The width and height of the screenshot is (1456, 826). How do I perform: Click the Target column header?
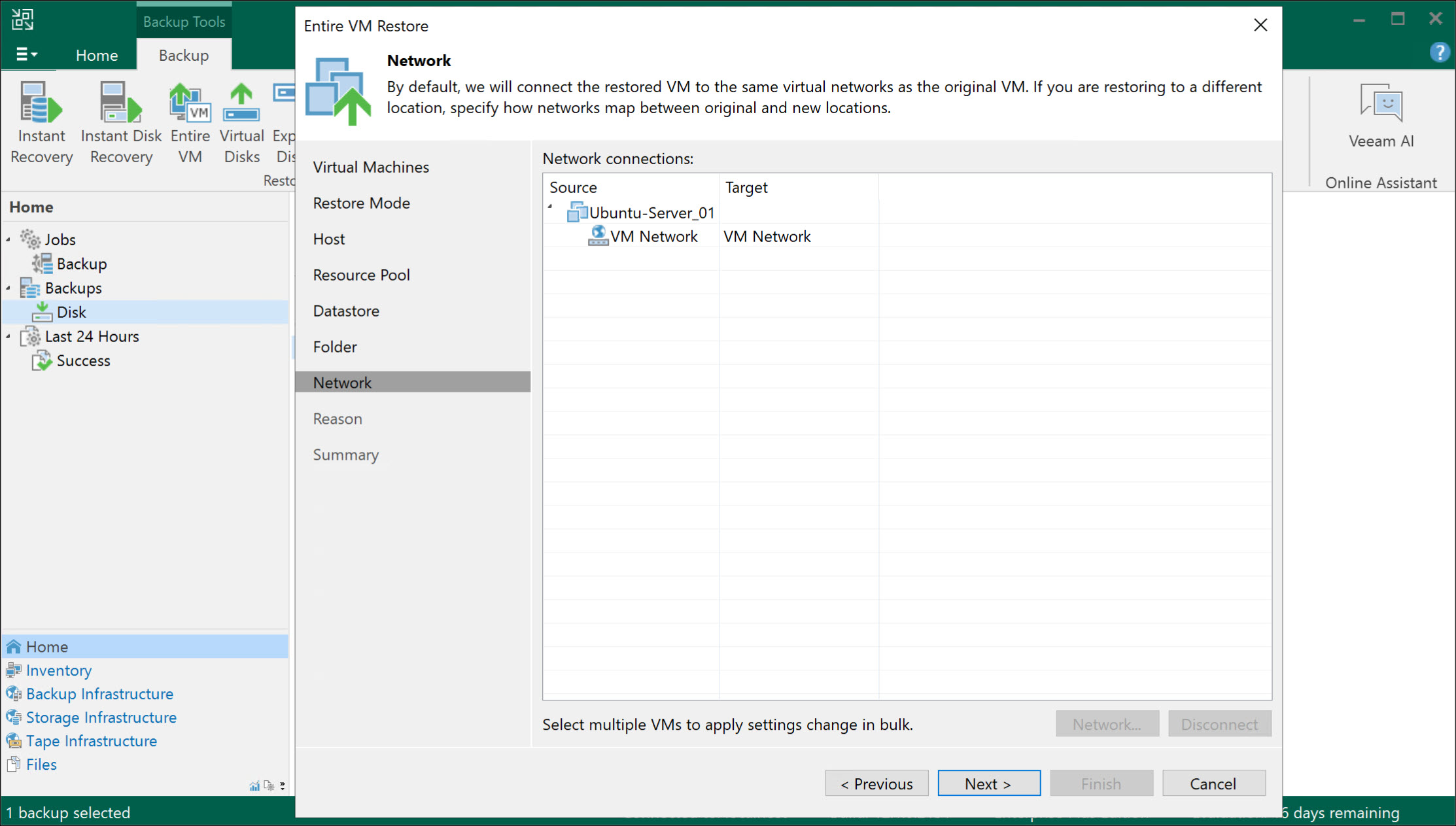pyautogui.click(x=746, y=188)
